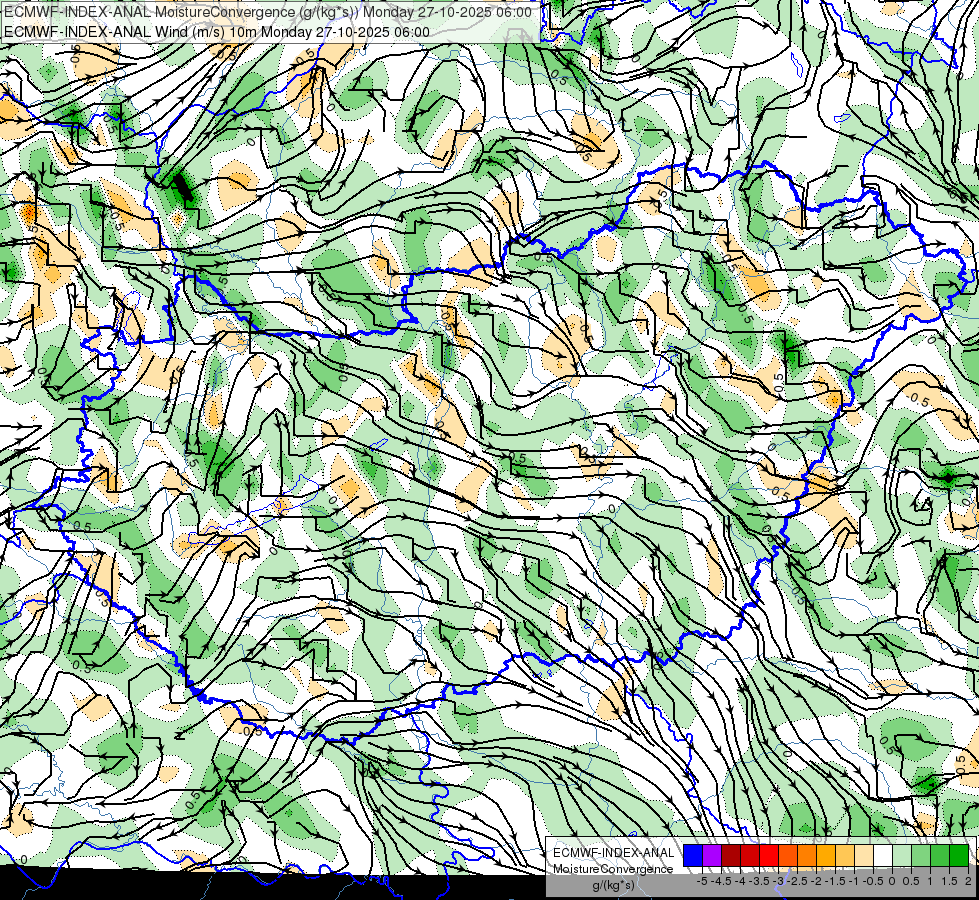Click the amber swatch between -2 and -1.5

pyautogui.click(x=826, y=855)
